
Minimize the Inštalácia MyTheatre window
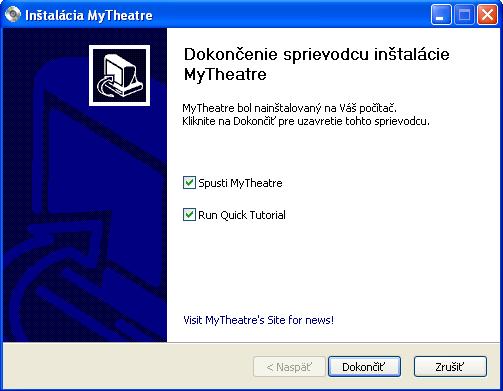tap(441, 15)
